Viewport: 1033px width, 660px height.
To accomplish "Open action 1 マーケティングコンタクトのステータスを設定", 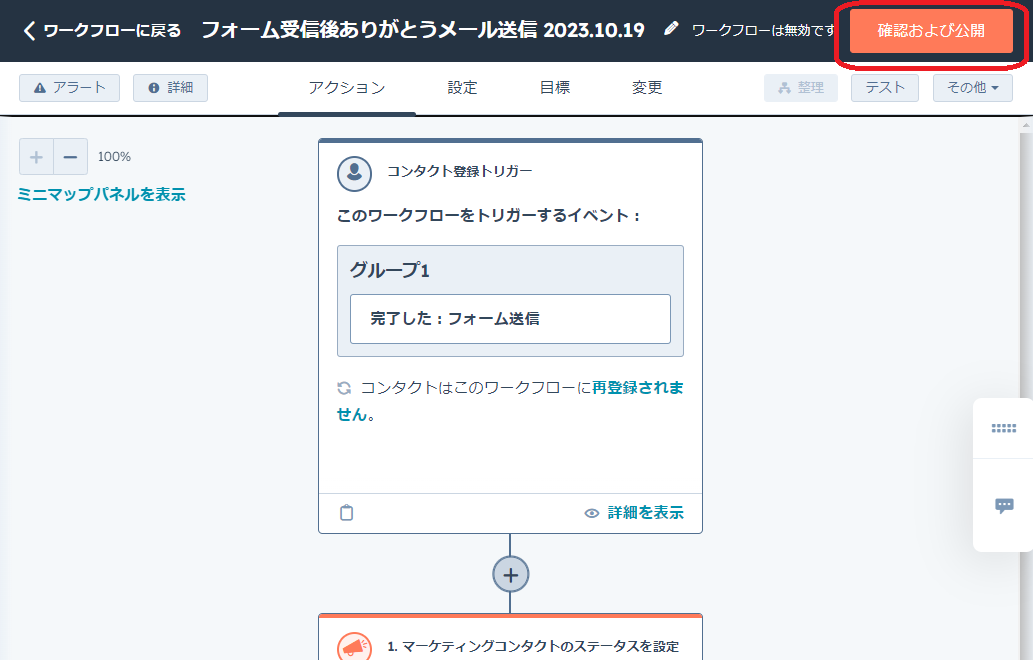I will pos(532,646).
